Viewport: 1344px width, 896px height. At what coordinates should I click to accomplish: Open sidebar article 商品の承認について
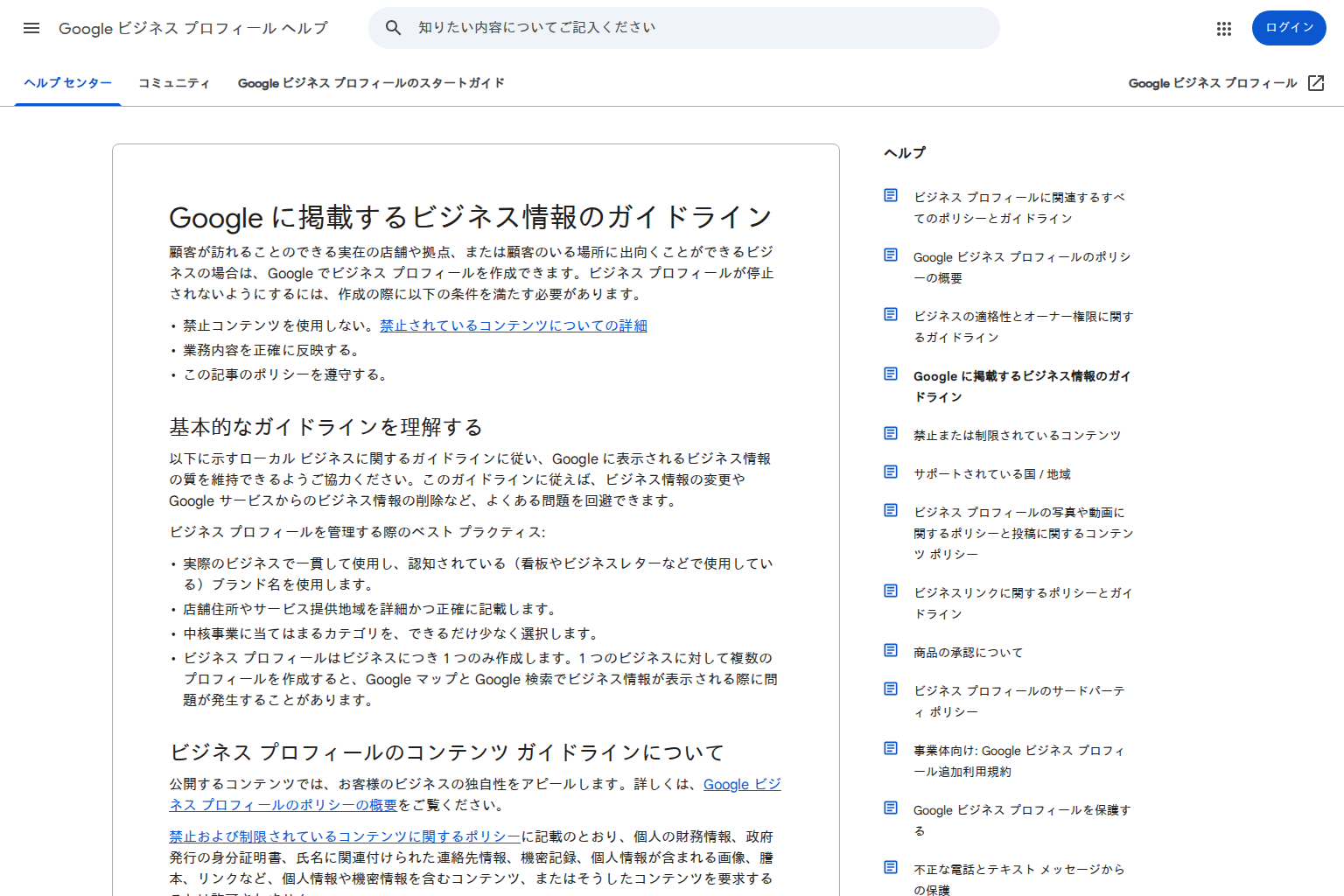click(x=969, y=652)
